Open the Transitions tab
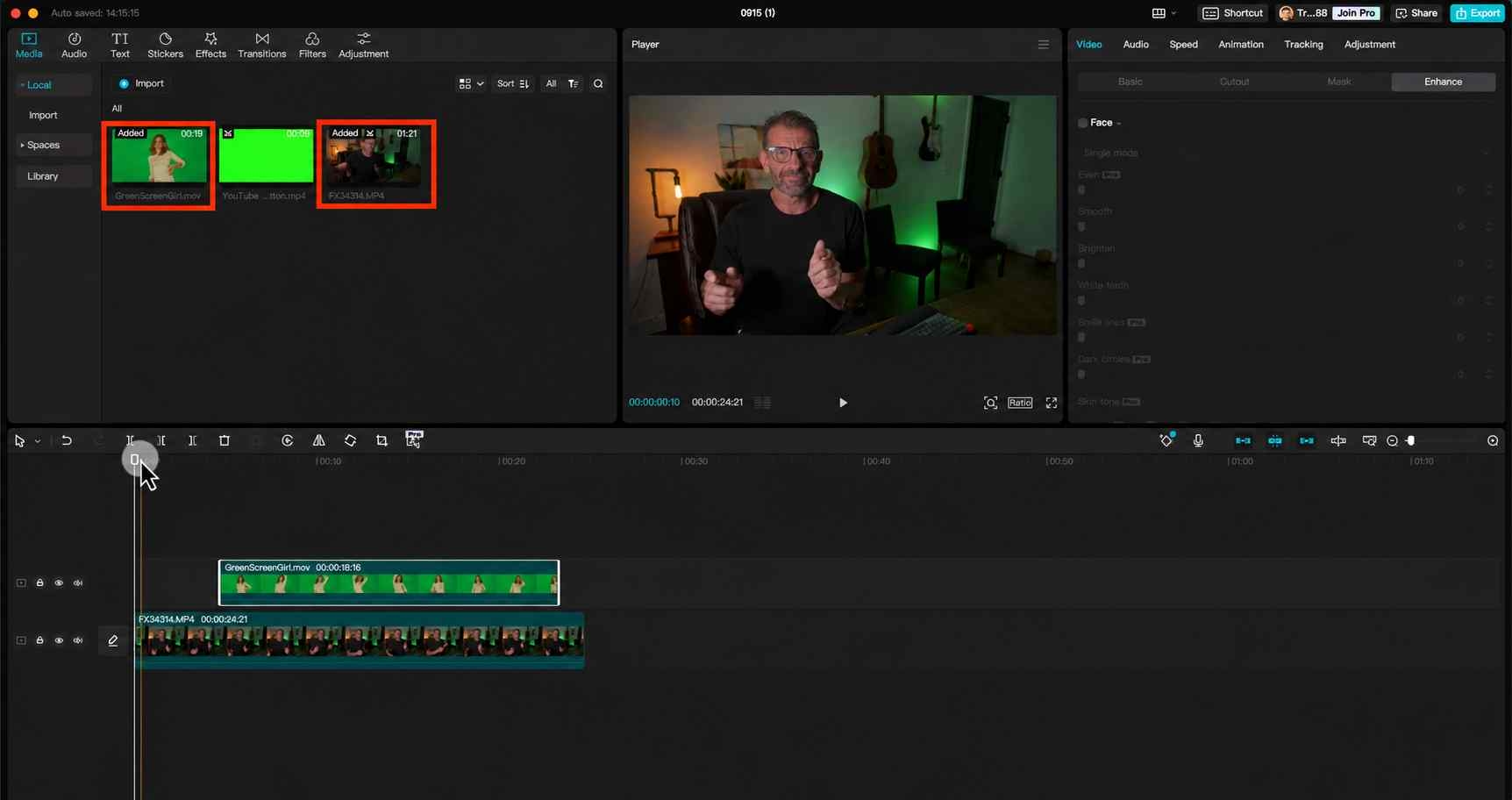 click(x=261, y=45)
